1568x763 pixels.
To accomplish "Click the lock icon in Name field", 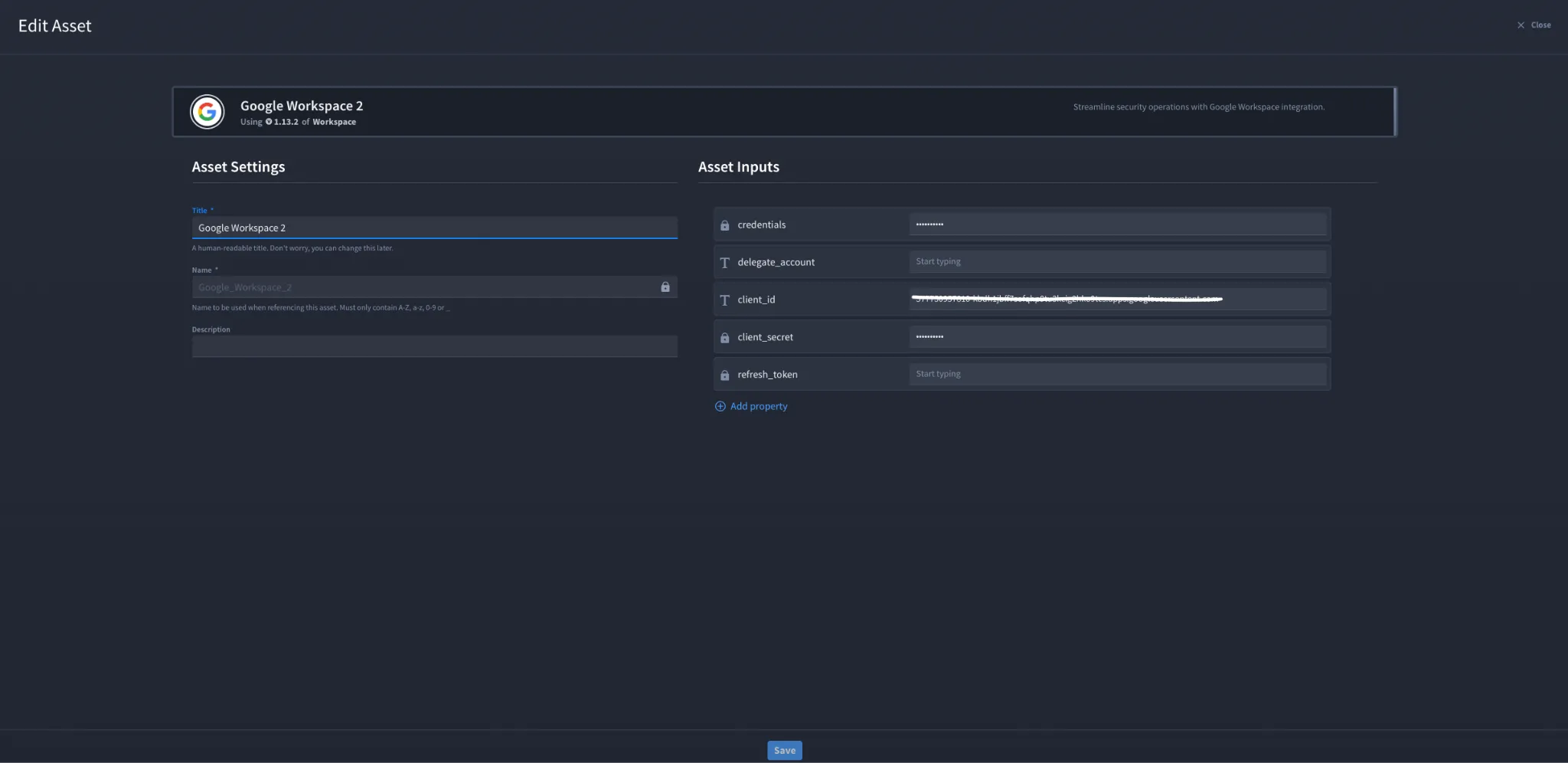I will 665,287.
